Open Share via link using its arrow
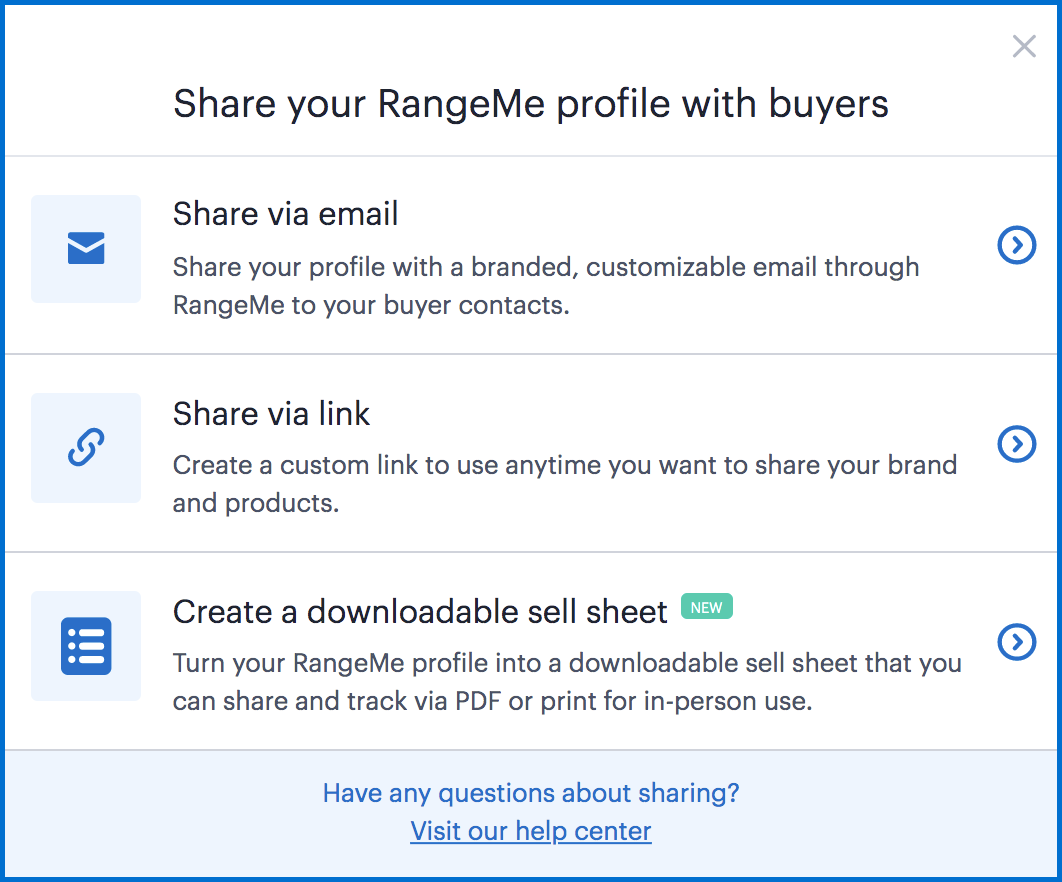 pyautogui.click(x=1017, y=444)
